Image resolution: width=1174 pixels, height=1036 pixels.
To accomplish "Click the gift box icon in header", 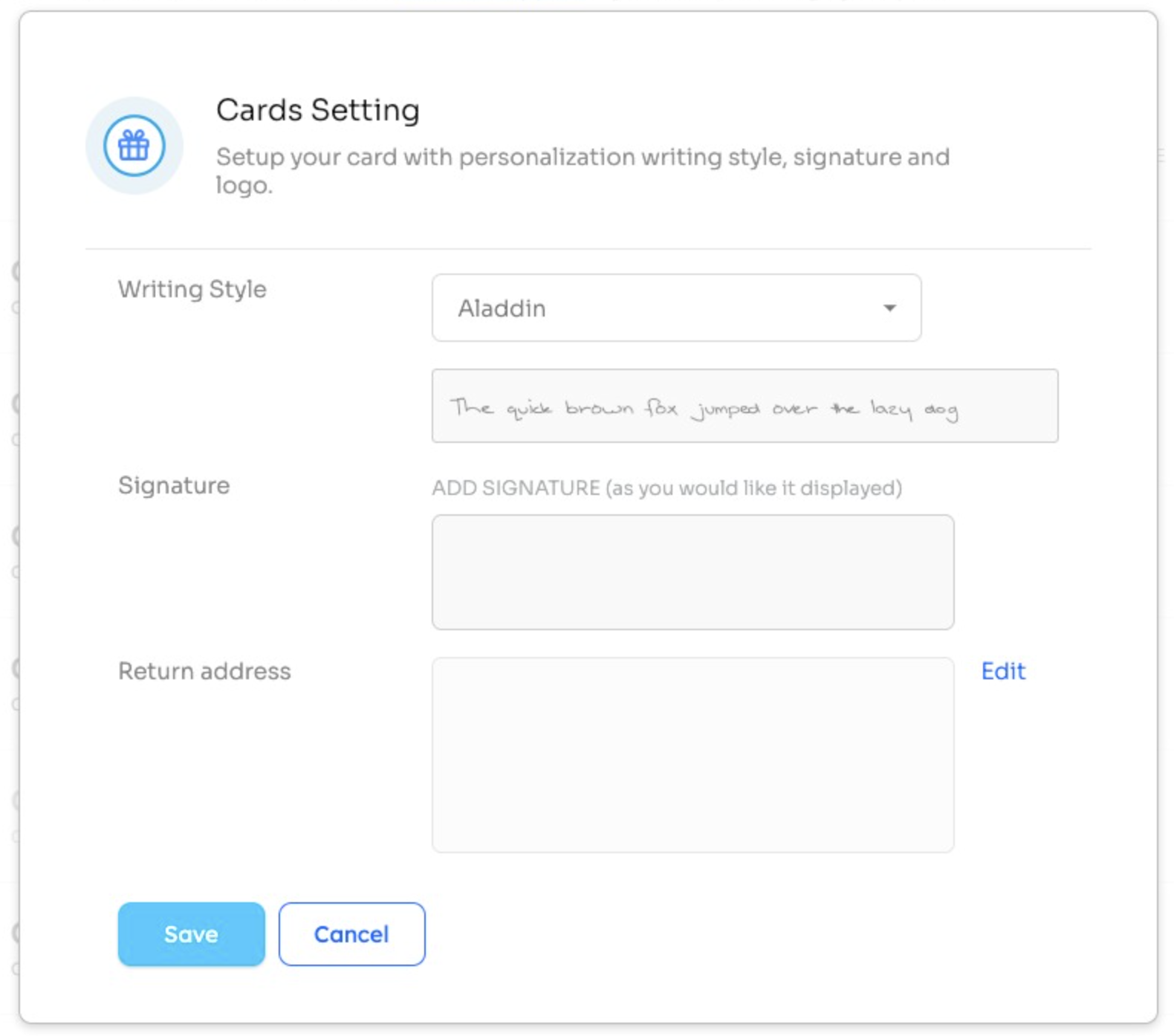I will point(134,146).
